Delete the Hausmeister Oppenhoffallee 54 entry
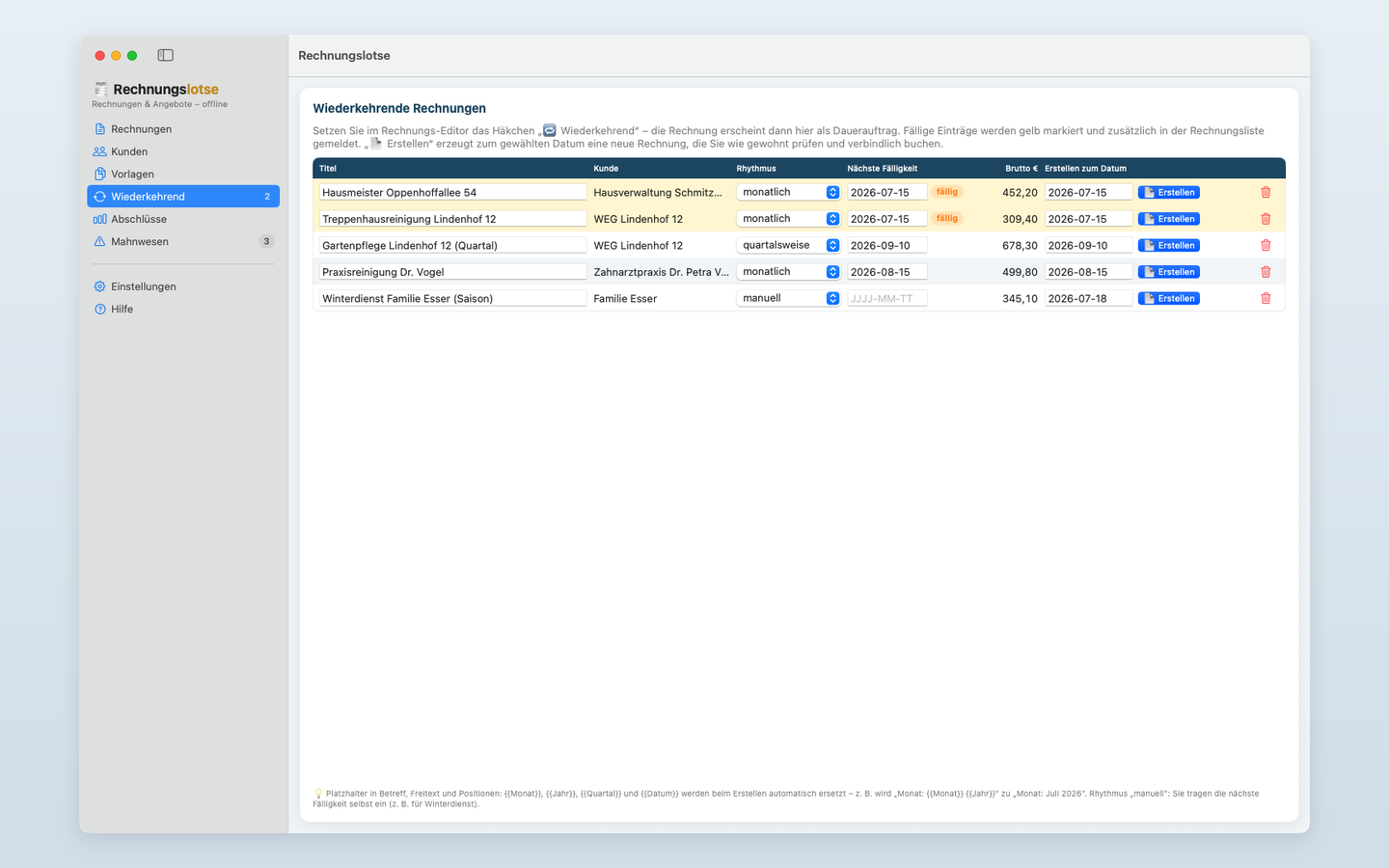The image size is (1389, 868). tap(1266, 192)
